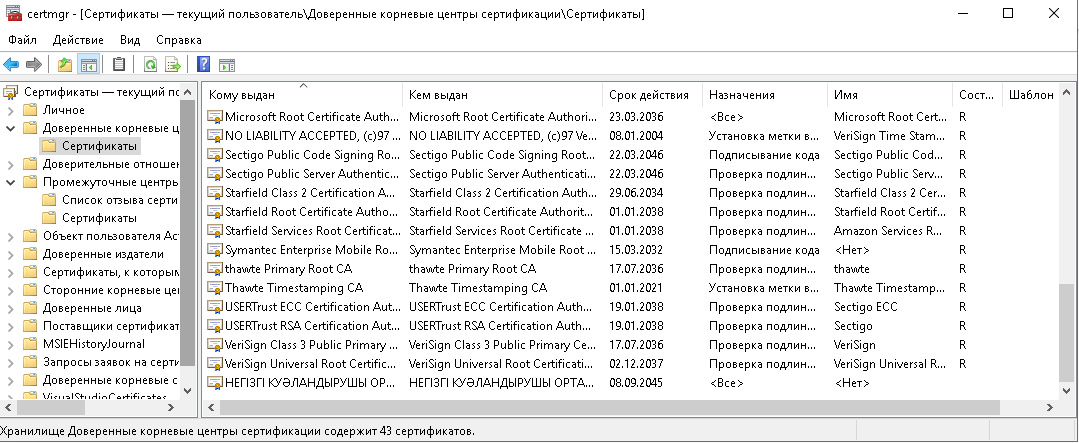The height and width of the screenshot is (443, 1079).
Task: Click the certificate list scroll up arrow
Action: click(1066, 90)
